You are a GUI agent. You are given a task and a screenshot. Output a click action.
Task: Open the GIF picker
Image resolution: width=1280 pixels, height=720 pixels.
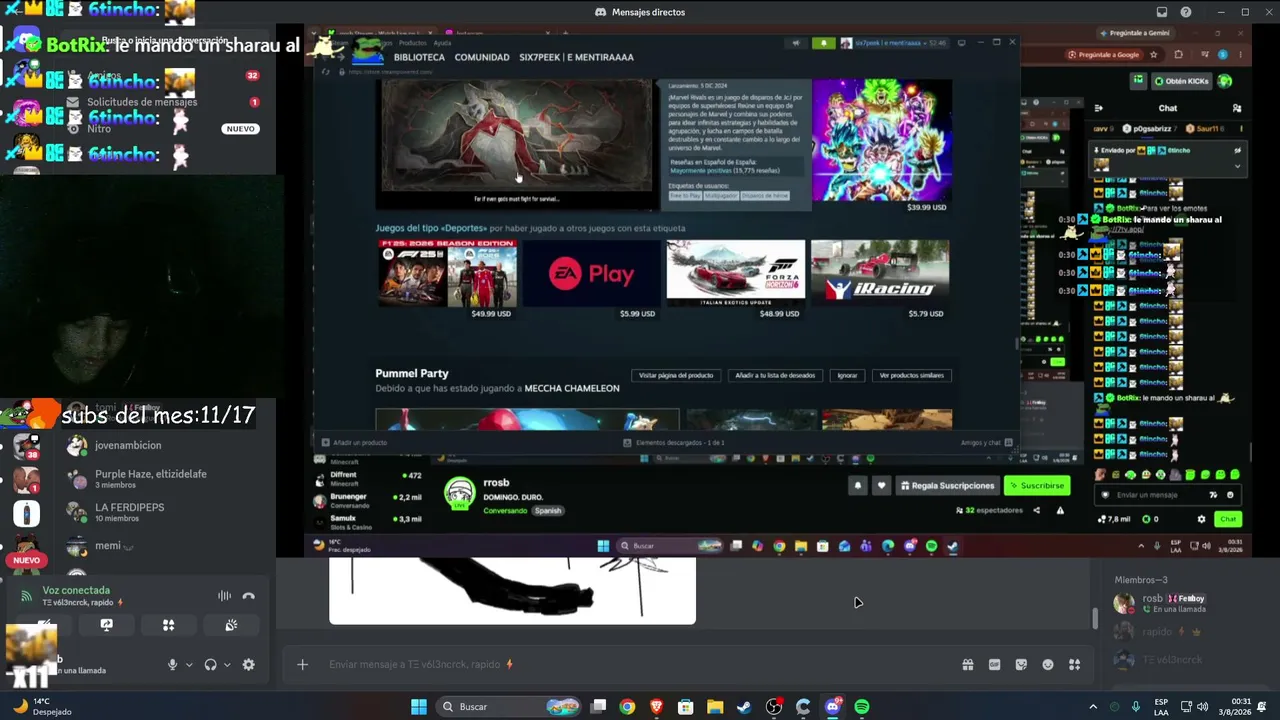tap(994, 664)
